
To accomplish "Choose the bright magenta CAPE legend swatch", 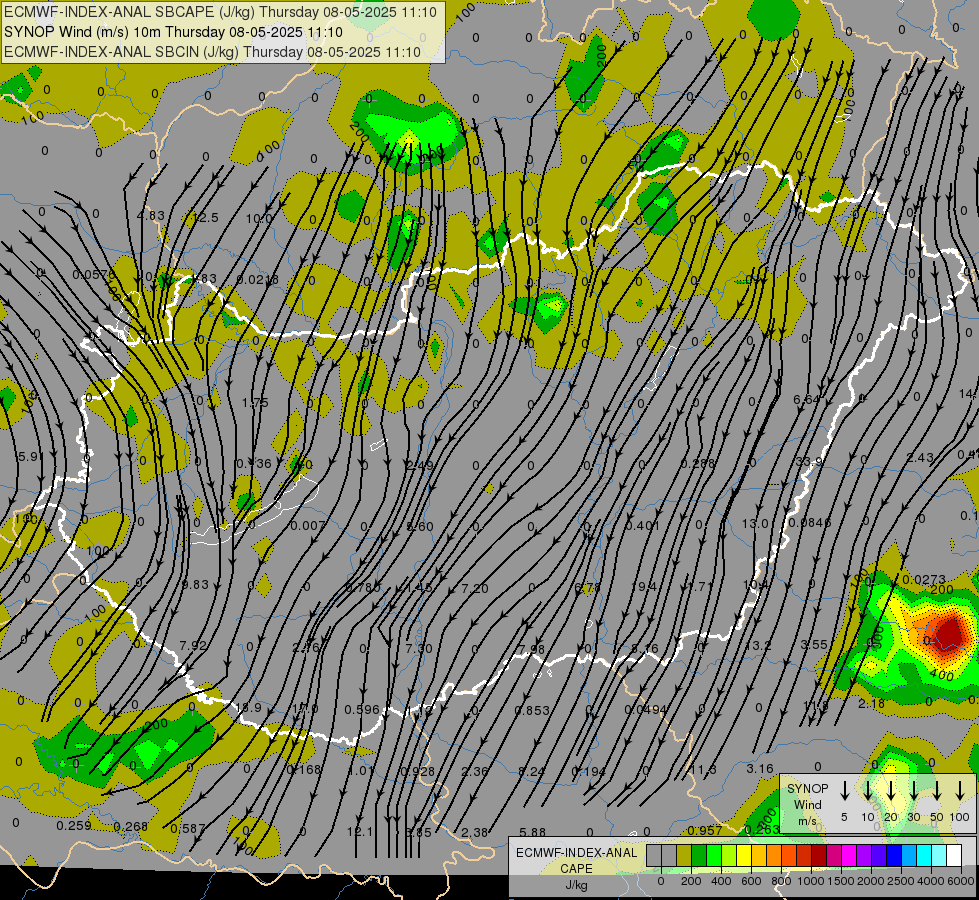I will (x=849, y=856).
